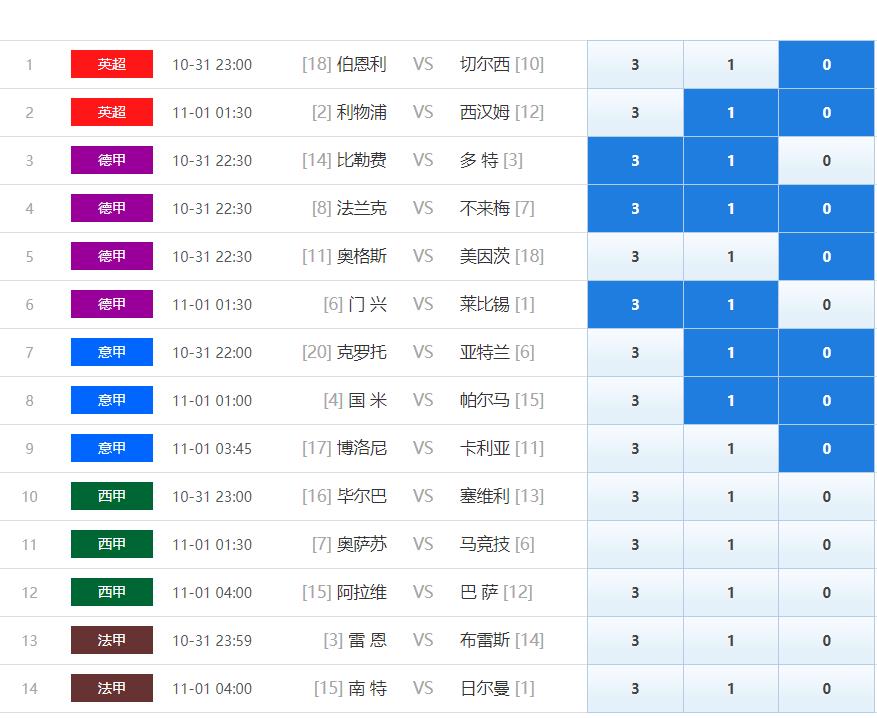Select option 1 for 南特 vs 日尔曼

[x=730, y=689]
